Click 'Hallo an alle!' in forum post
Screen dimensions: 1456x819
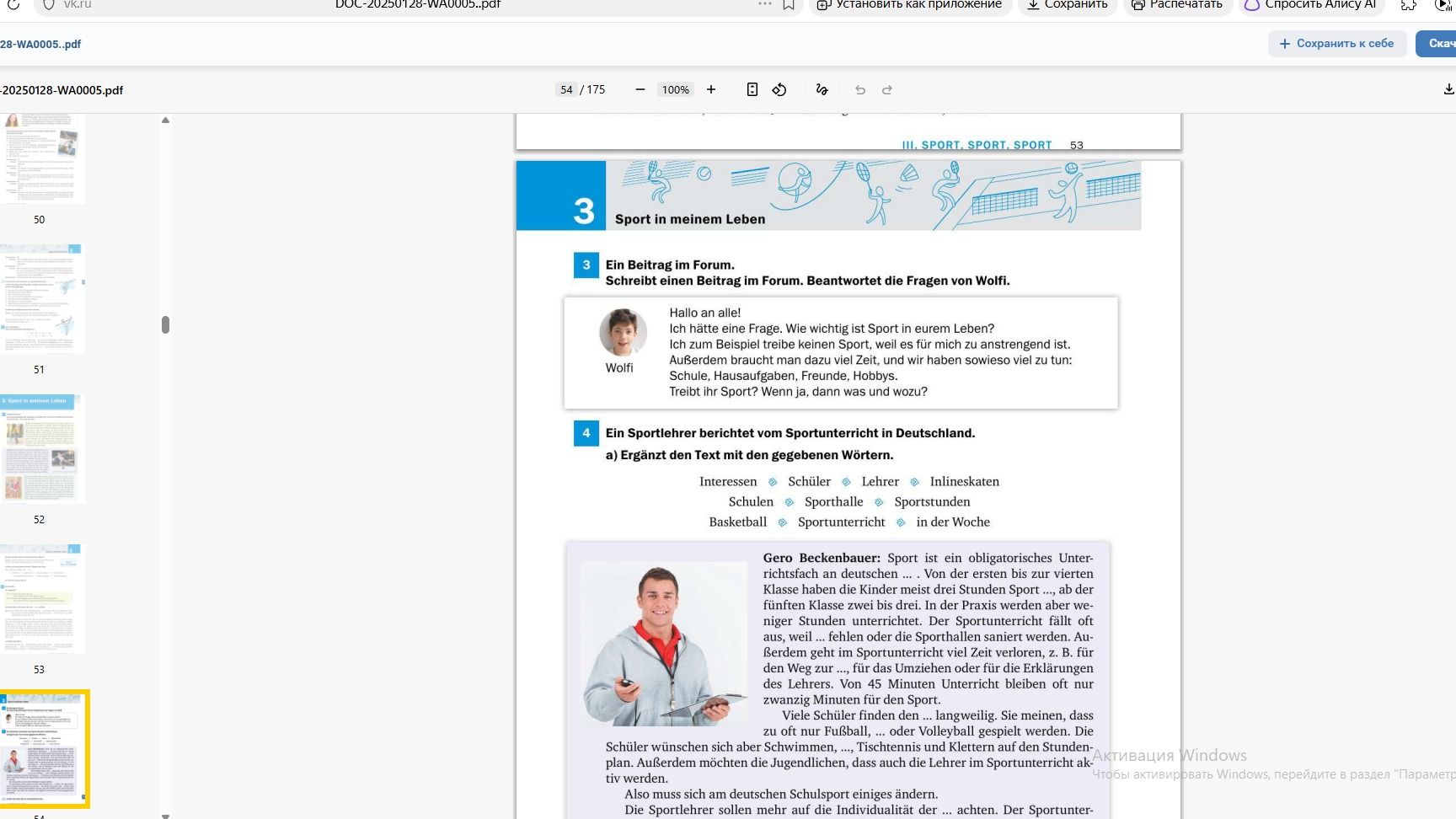point(704,313)
